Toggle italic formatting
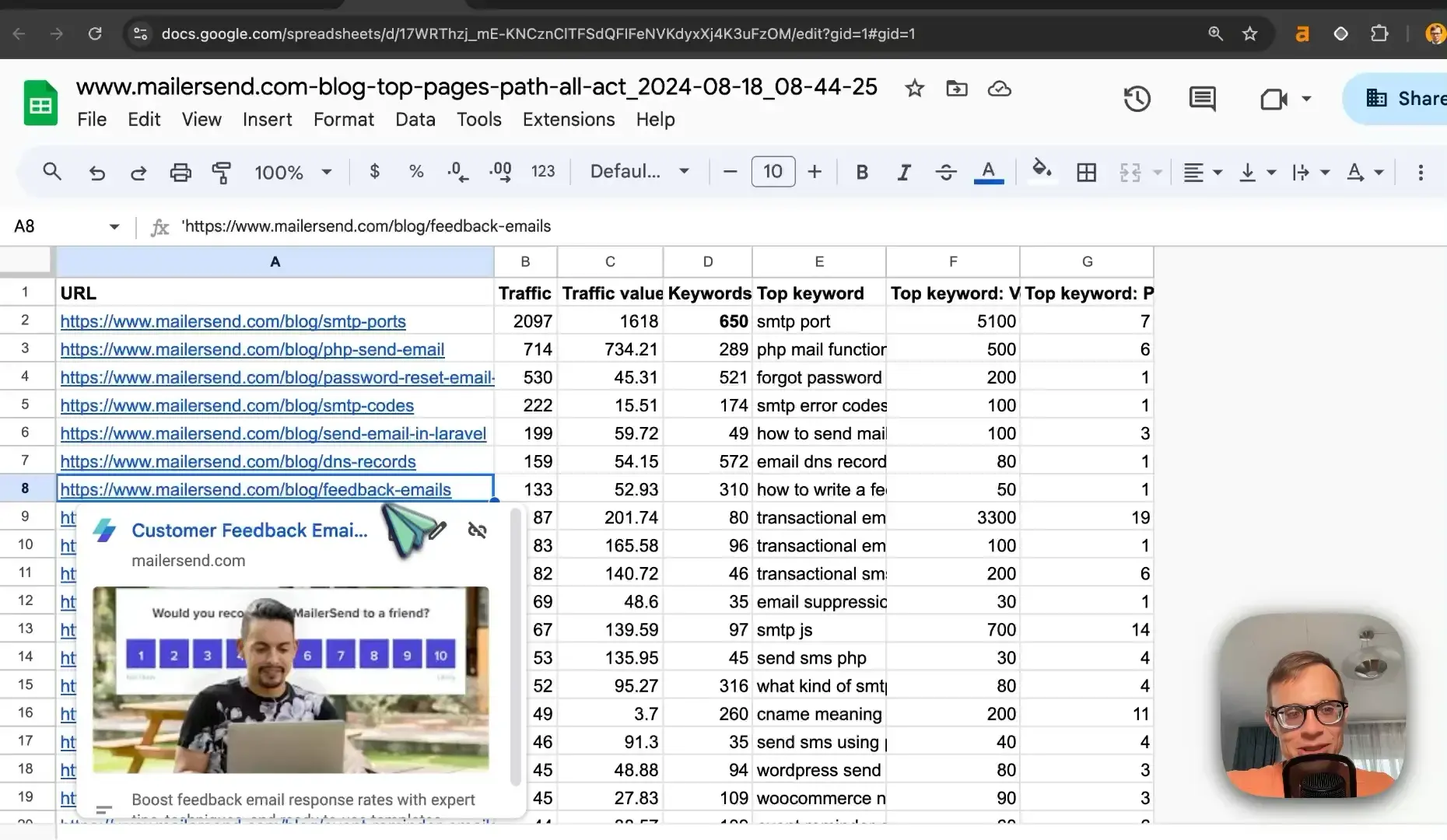This screenshot has height=840, width=1447. (x=903, y=172)
